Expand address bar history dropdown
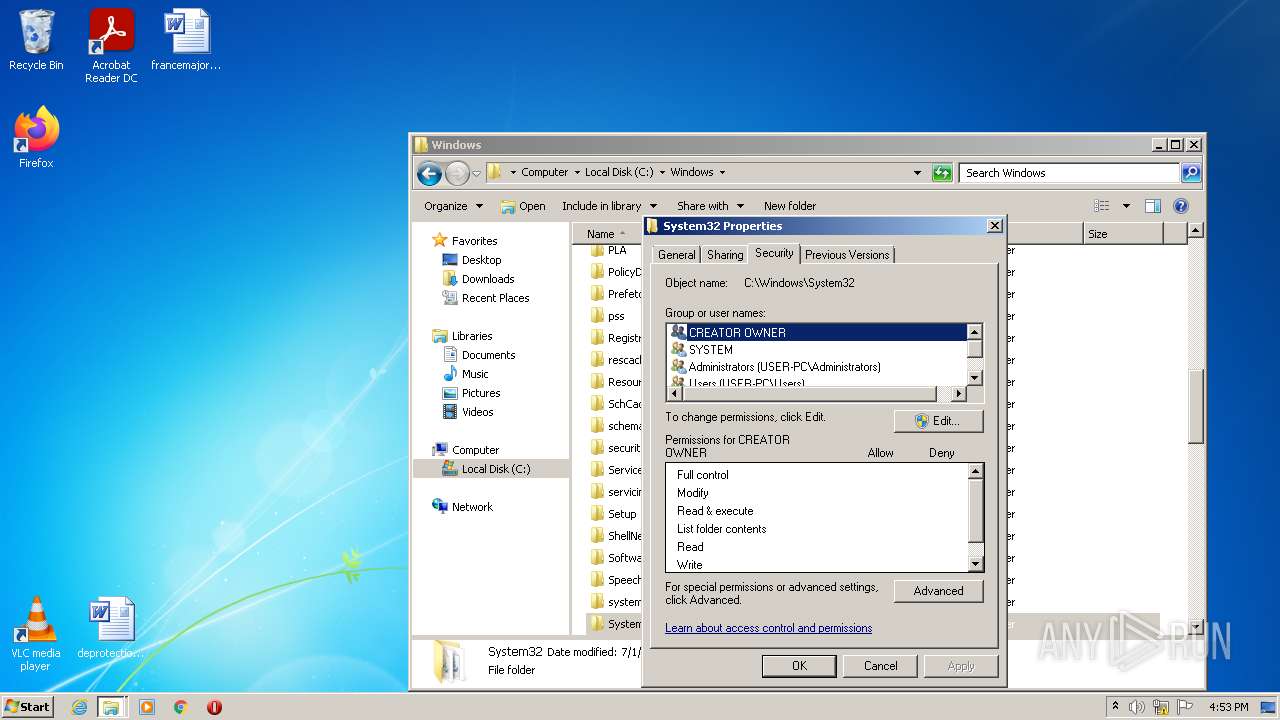The width and height of the screenshot is (1280, 720). (917, 173)
